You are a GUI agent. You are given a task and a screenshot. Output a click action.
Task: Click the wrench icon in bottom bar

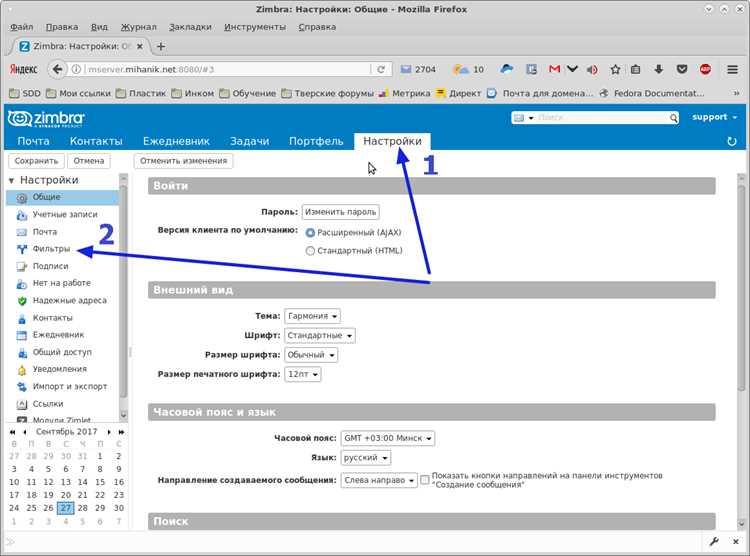714,542
